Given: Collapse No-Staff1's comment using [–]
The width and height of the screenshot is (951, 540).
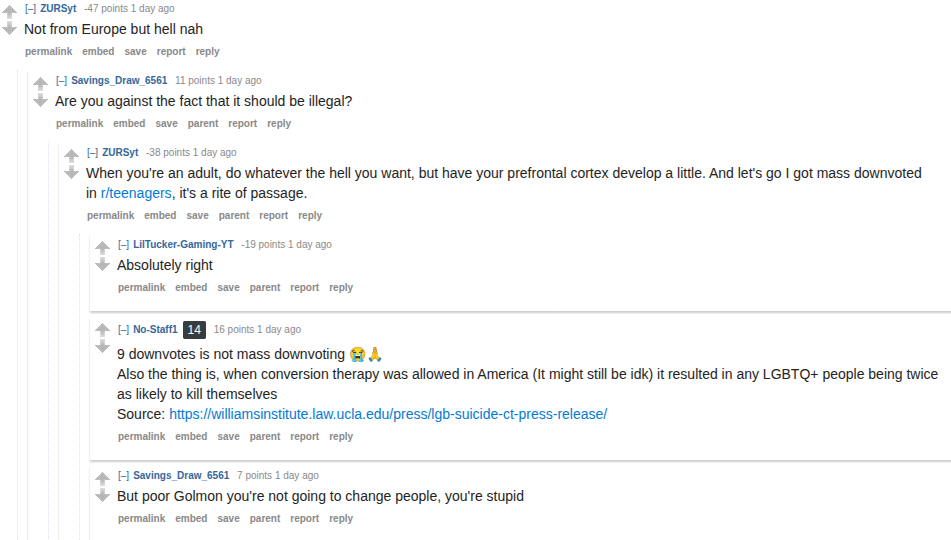Looking at the screenshot, I should point(123,329).
